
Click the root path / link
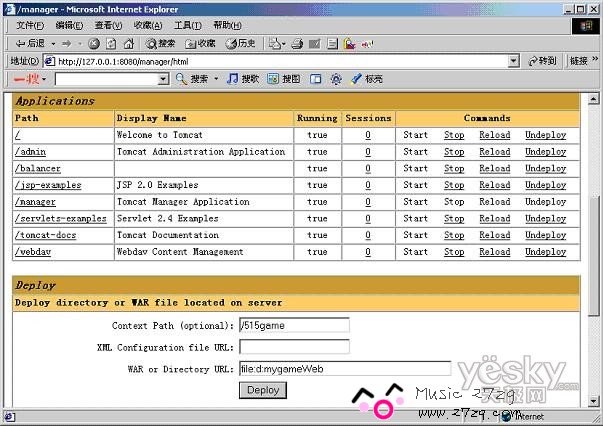(18, 135)
